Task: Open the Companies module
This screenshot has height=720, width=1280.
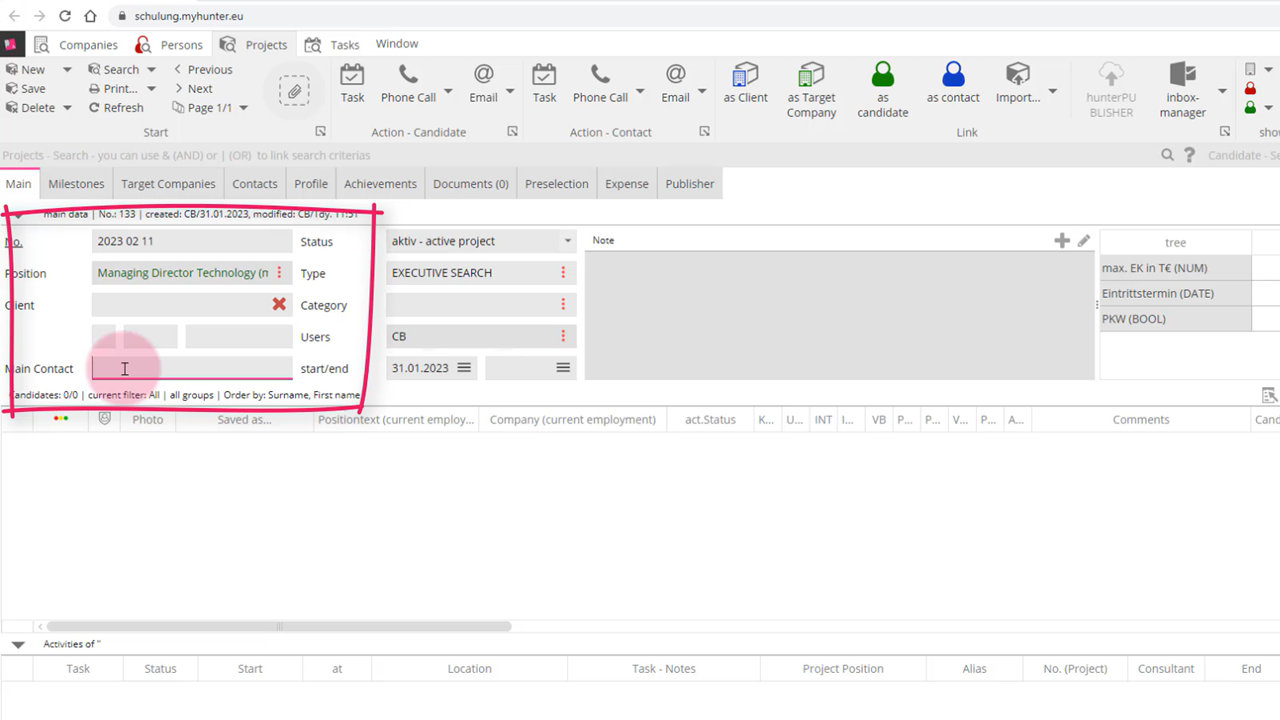Action: coord(75,44)
